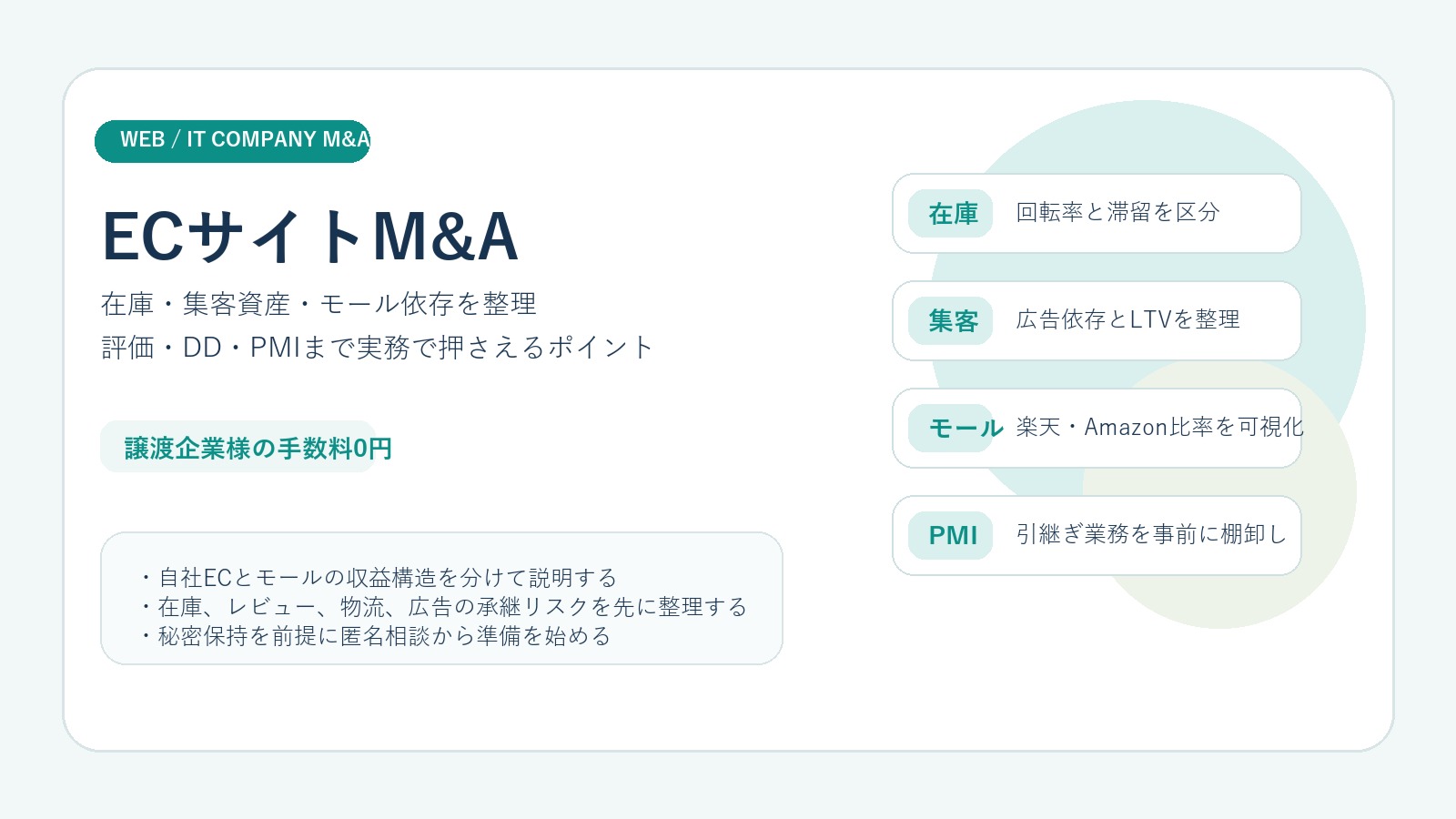Select the ECサイトM&A headline
Viewport: 1456px width, 819px height.
pyautogui.click(x=310, y=237)
